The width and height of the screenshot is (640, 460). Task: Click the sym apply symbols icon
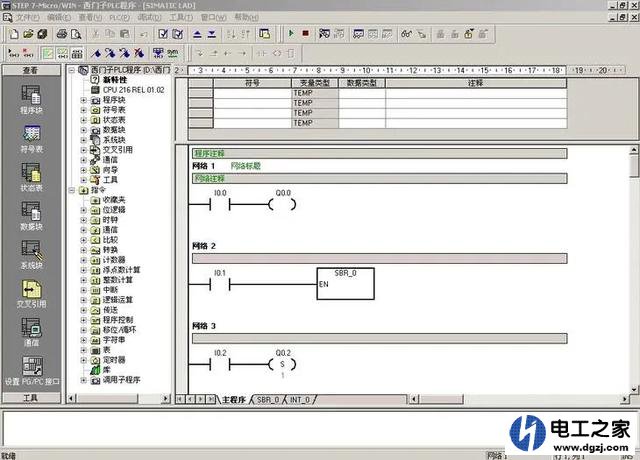click(173, 53)
